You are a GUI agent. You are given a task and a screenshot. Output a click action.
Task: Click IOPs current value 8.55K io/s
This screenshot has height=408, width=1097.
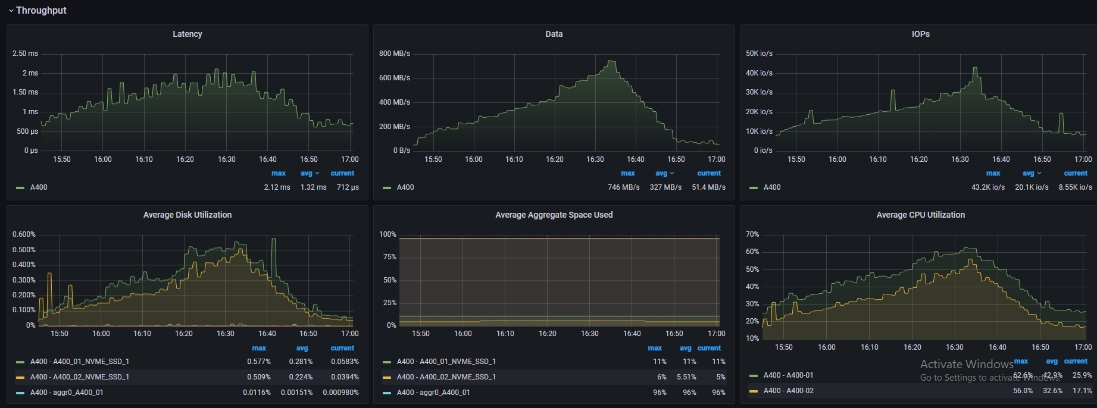1075,188
